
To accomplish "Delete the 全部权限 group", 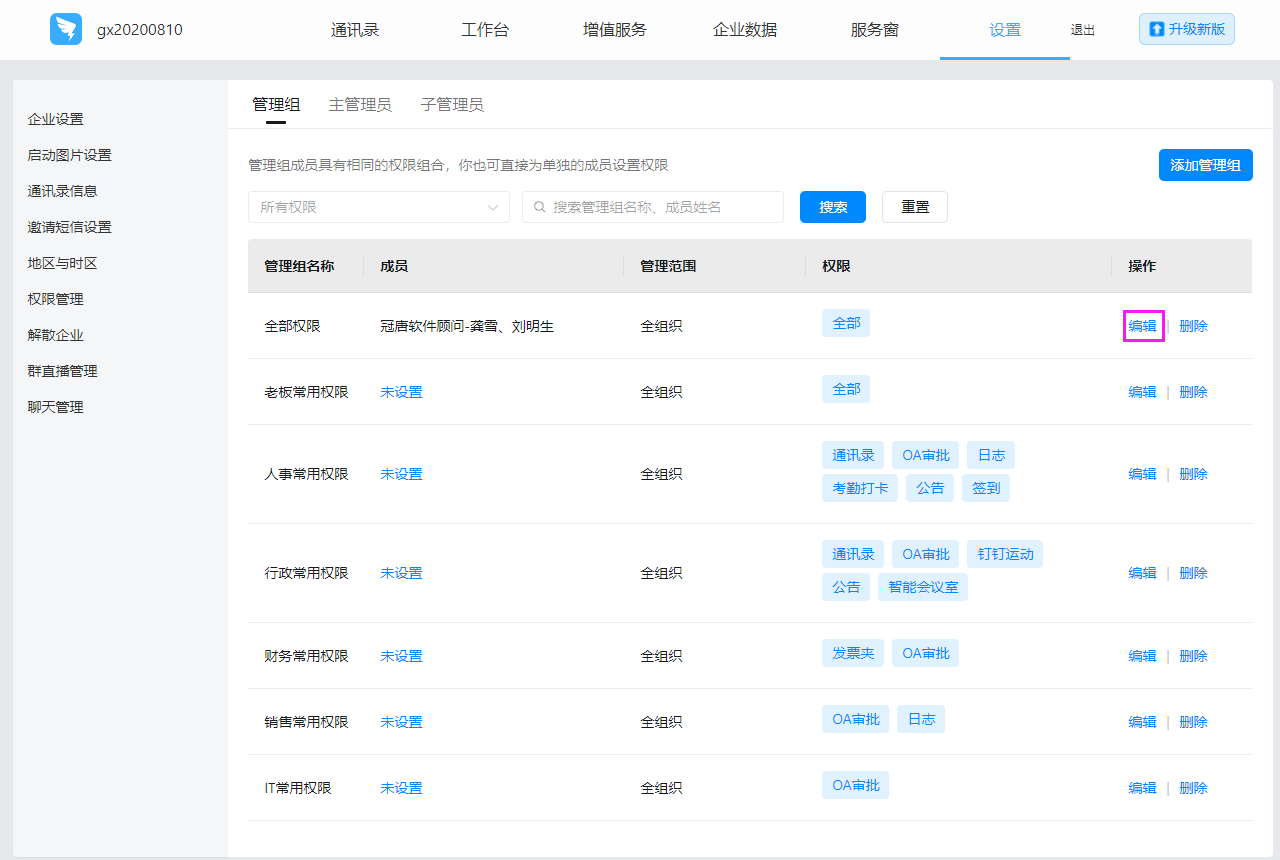I will 1194,326.
